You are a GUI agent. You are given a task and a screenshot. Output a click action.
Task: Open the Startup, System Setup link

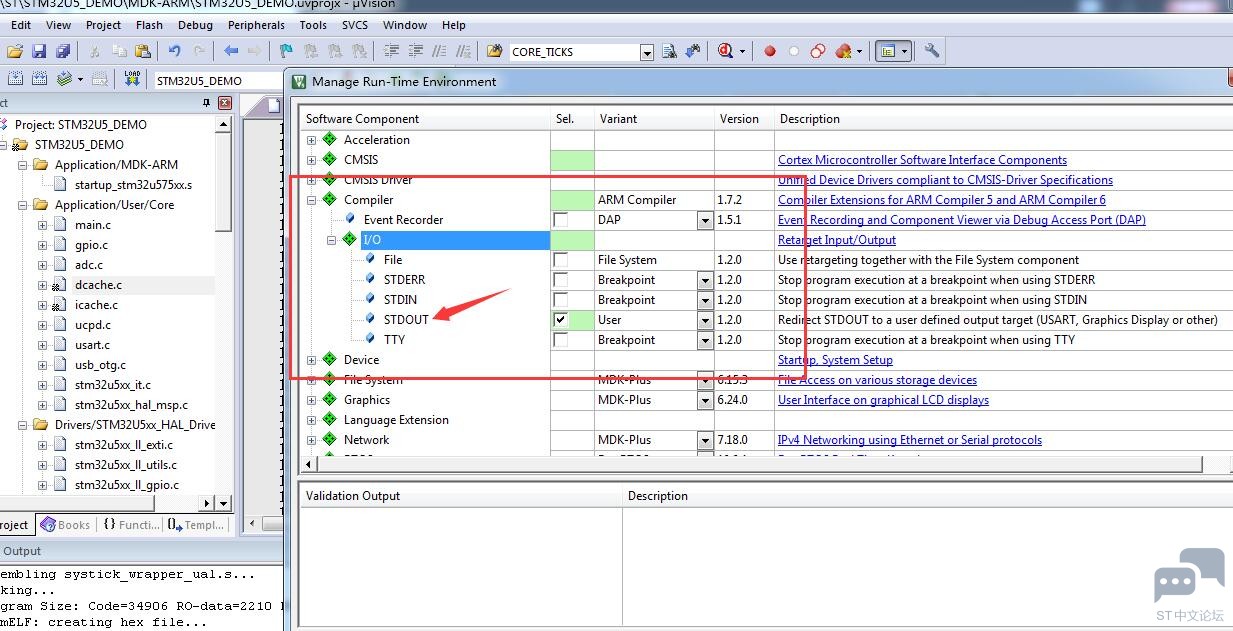[835, 360]
